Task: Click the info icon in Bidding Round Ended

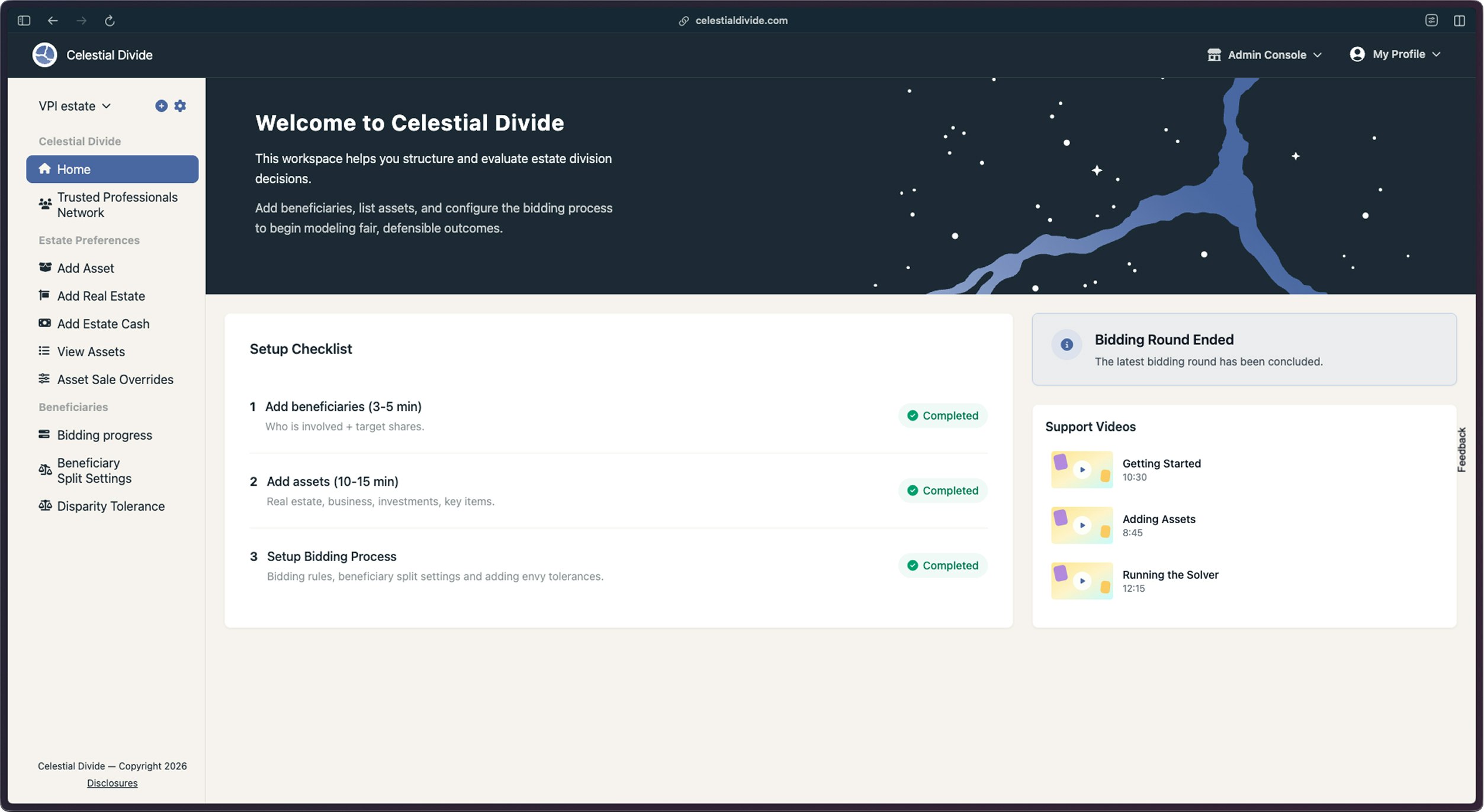Action: coord(1067,344)
